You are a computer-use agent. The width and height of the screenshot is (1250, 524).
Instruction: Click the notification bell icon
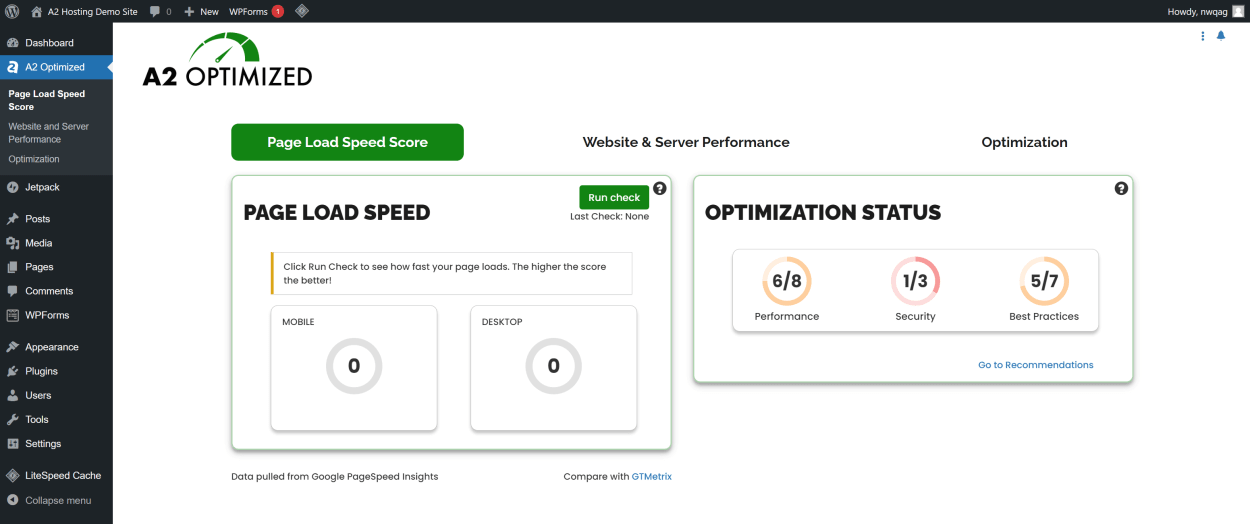point(1221,36)
